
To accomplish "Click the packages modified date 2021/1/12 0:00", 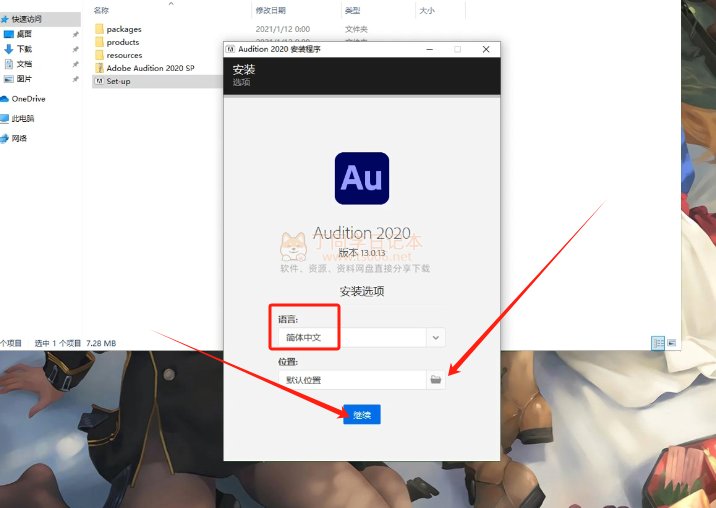I will click(x=283, y=29).
